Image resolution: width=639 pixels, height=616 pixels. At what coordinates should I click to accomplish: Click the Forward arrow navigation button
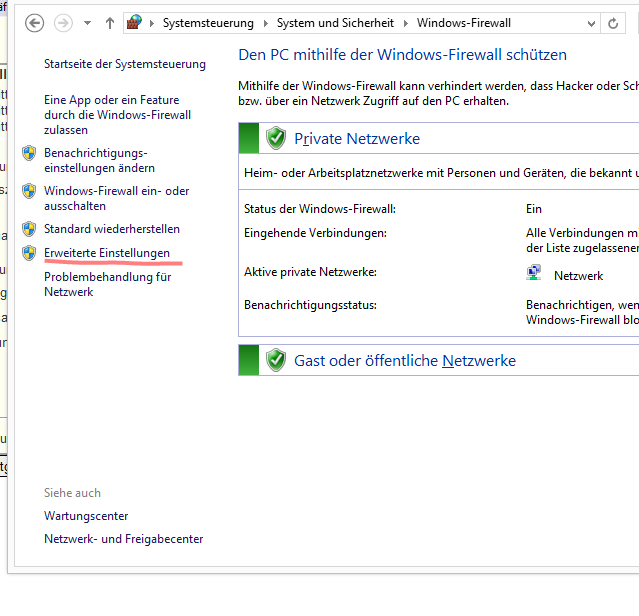[x=63, y=23]
